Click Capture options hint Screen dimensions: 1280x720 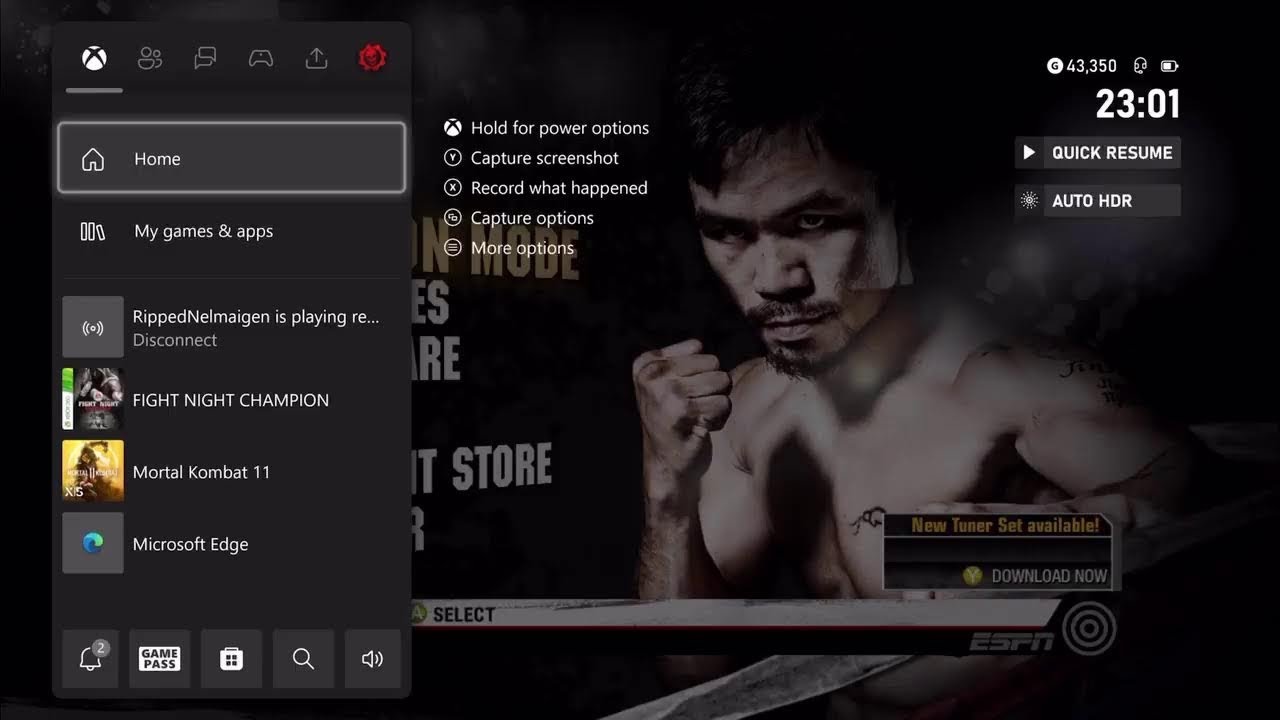[532, 218]
